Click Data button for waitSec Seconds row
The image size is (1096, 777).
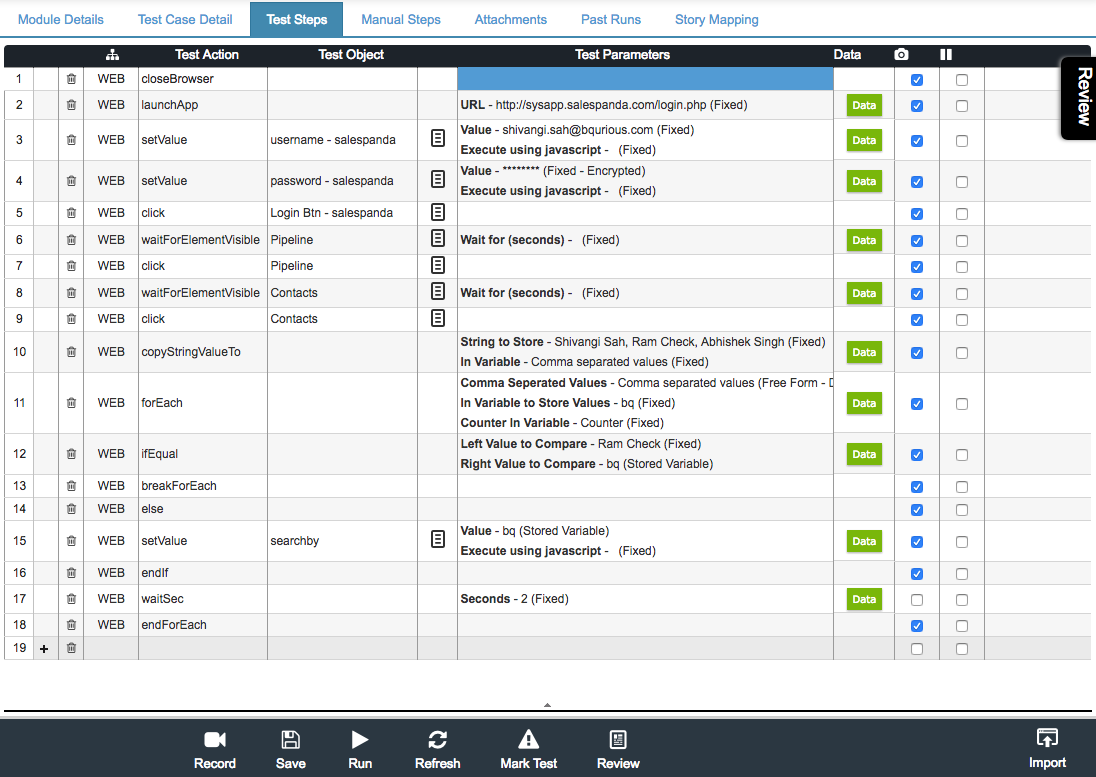tap(864, 600)
